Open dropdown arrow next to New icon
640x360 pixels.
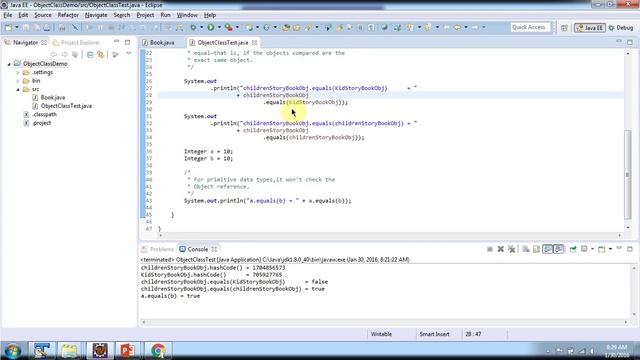(x=17, y=27)
